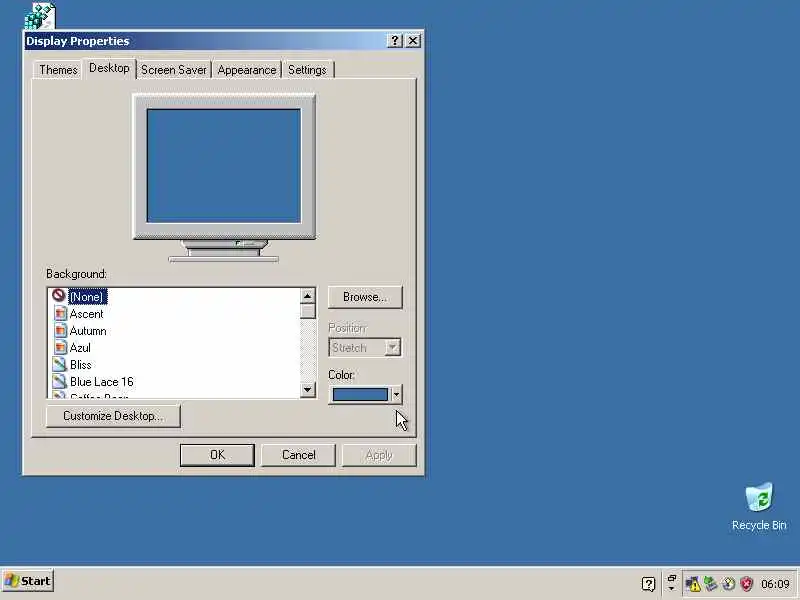Click the green hardware tray icon
Screen dimensions: 800x600
pyautogui.click(x=711, y=583)
